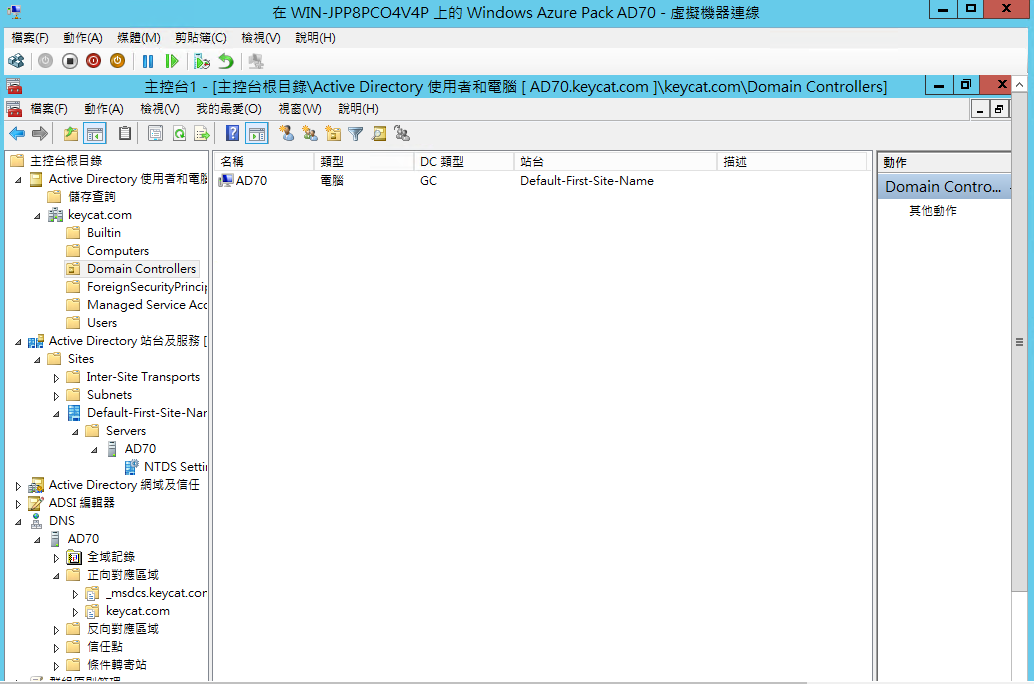Toggle the Action pane visibility
Screen dimensions: 1034x684
(257, 134)
